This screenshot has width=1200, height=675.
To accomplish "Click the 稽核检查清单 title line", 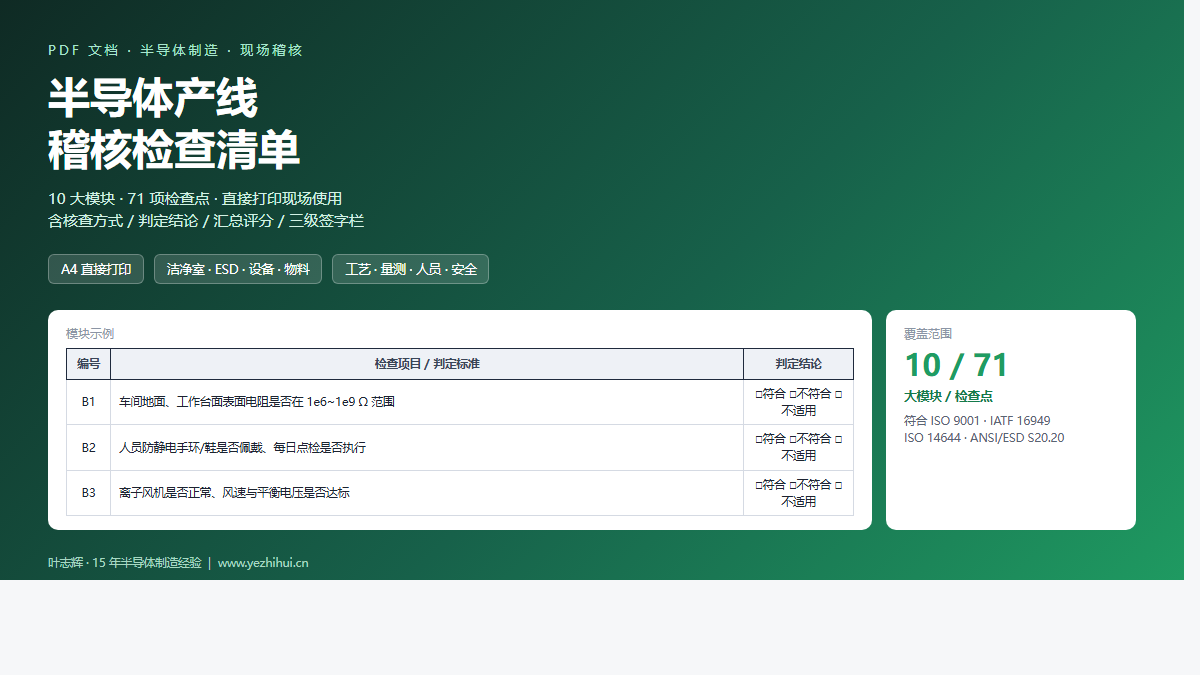I will (x=174, y=150).
